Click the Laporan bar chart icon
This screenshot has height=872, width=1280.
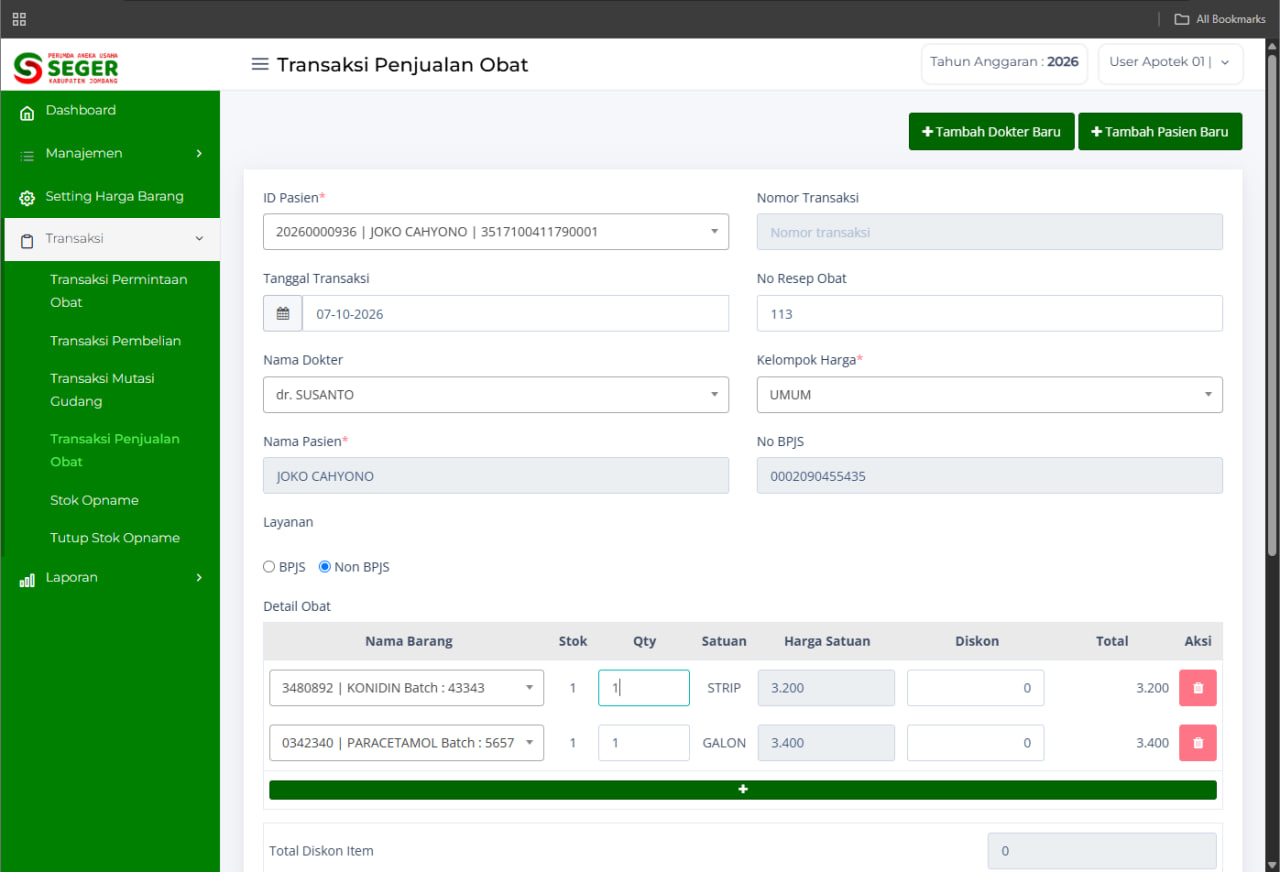click(27, 579)
